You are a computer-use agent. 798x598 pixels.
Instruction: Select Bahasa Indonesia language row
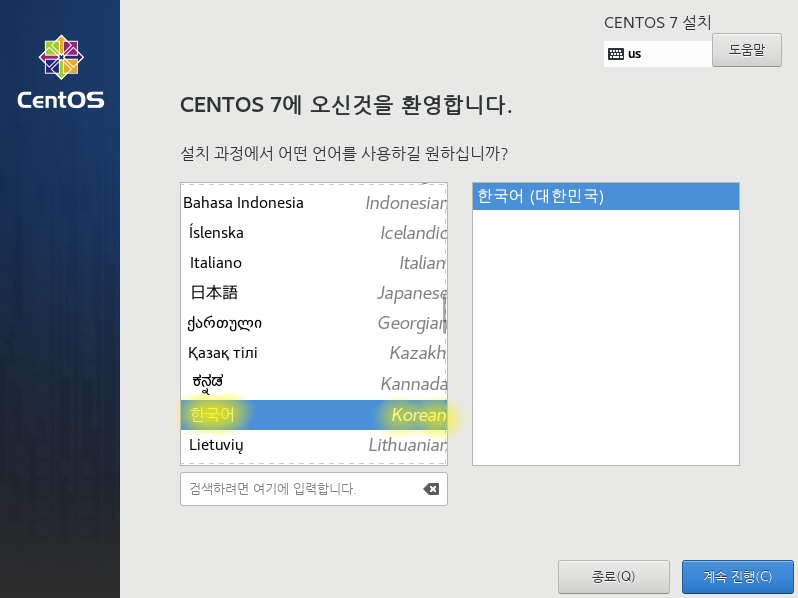click(x=314, y=203)
